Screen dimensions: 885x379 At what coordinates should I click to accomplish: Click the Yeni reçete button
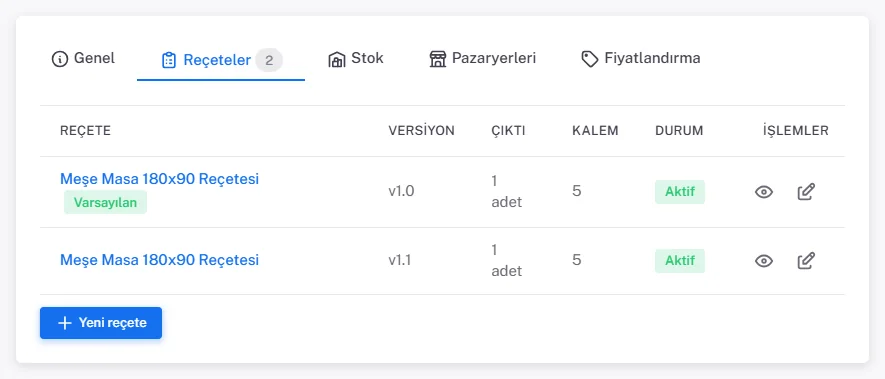click(101, 323)
